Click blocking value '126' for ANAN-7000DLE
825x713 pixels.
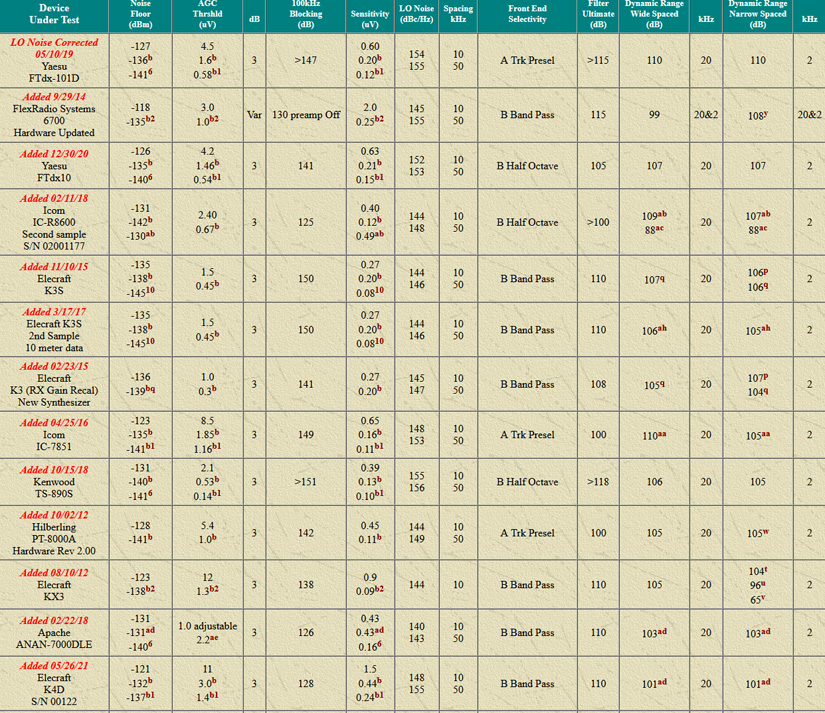click(x=306, y=632)
